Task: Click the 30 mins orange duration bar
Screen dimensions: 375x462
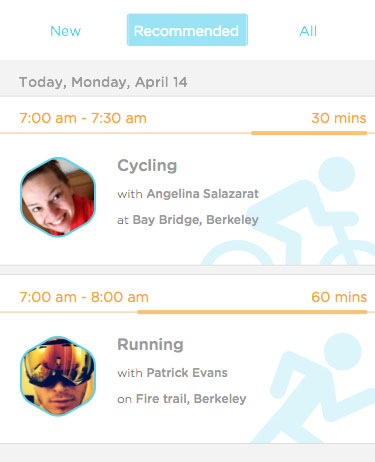Action: coord(309,133)
